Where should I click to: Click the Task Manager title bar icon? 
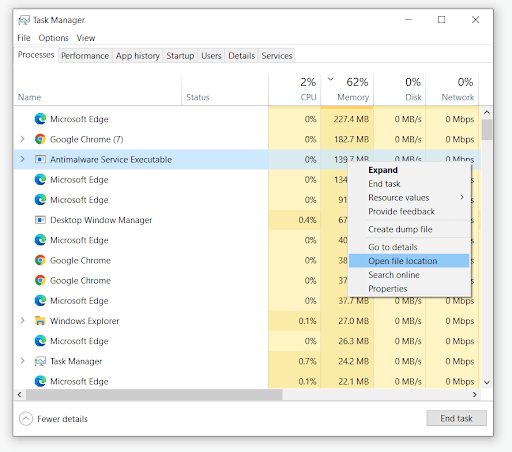point(24,20)
